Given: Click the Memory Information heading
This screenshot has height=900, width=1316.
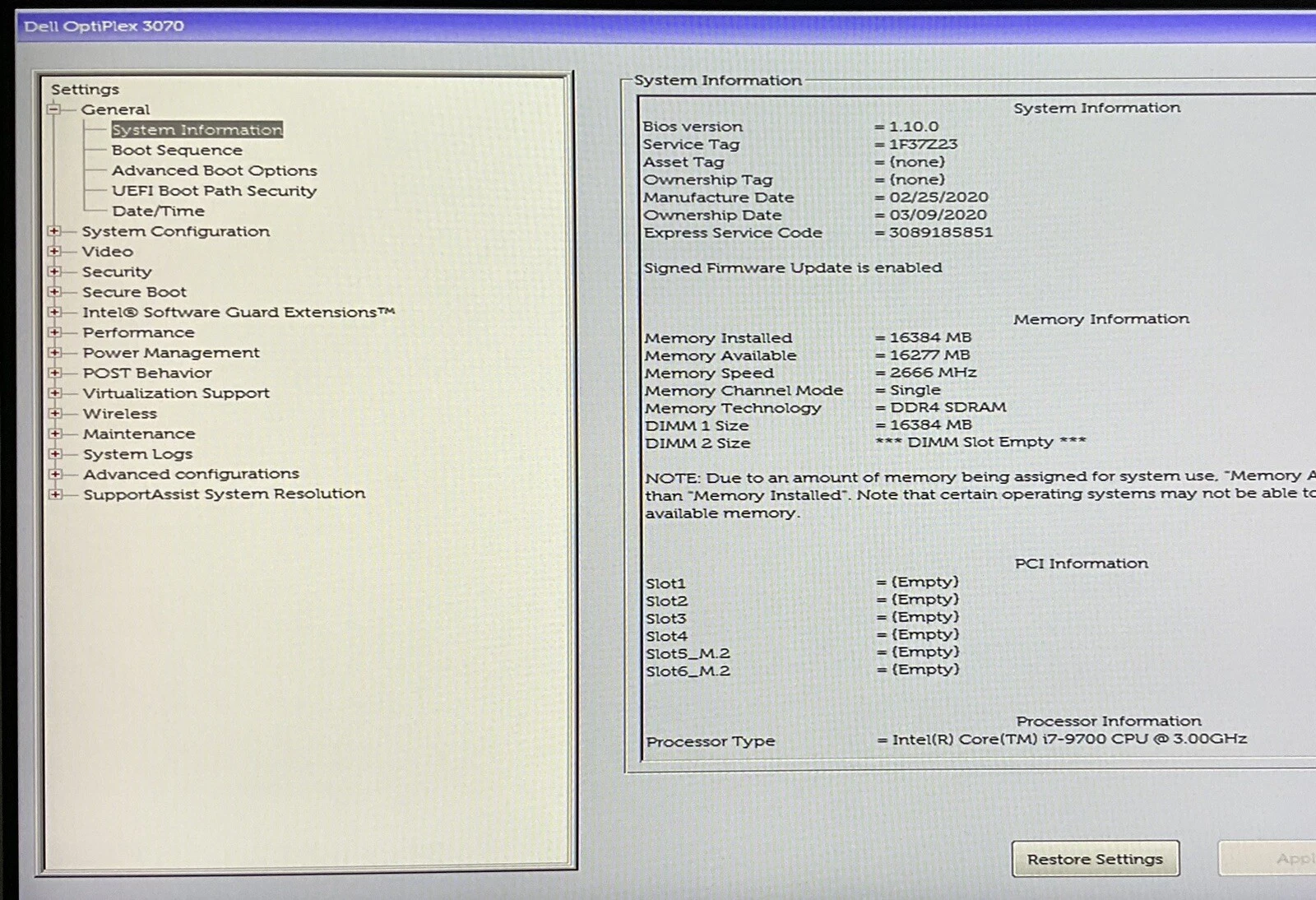Looking at the screenshot, I should click(x=1101, y=319).
